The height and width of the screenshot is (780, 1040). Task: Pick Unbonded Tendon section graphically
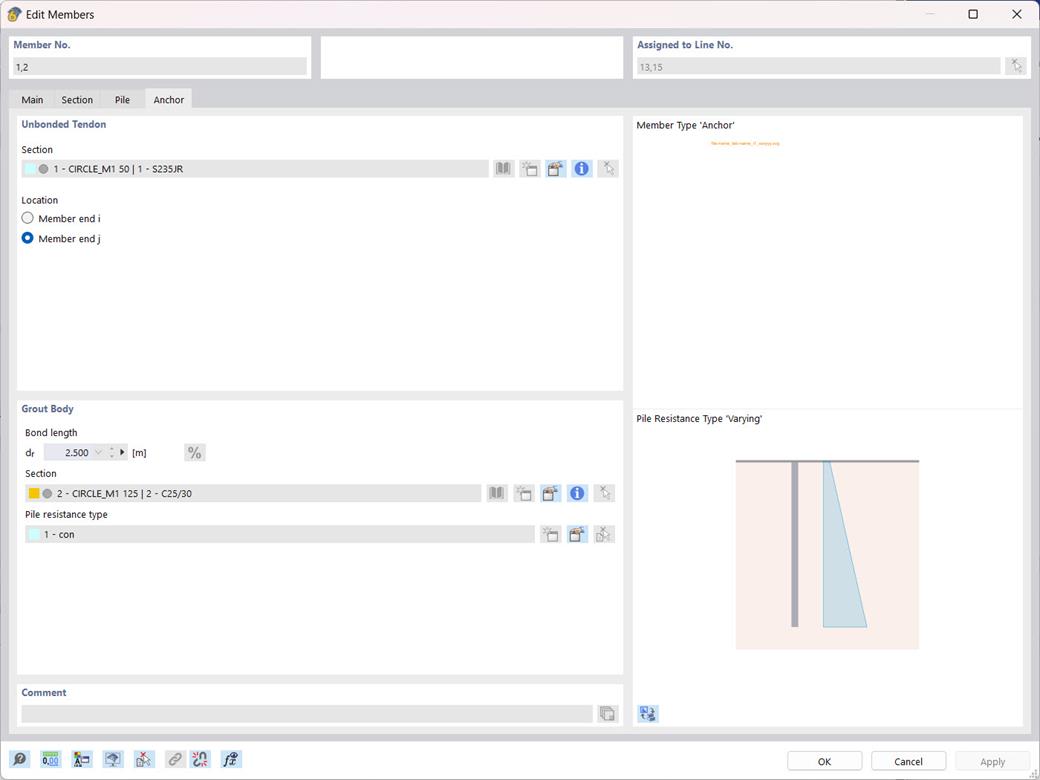(x=608, y=168)
